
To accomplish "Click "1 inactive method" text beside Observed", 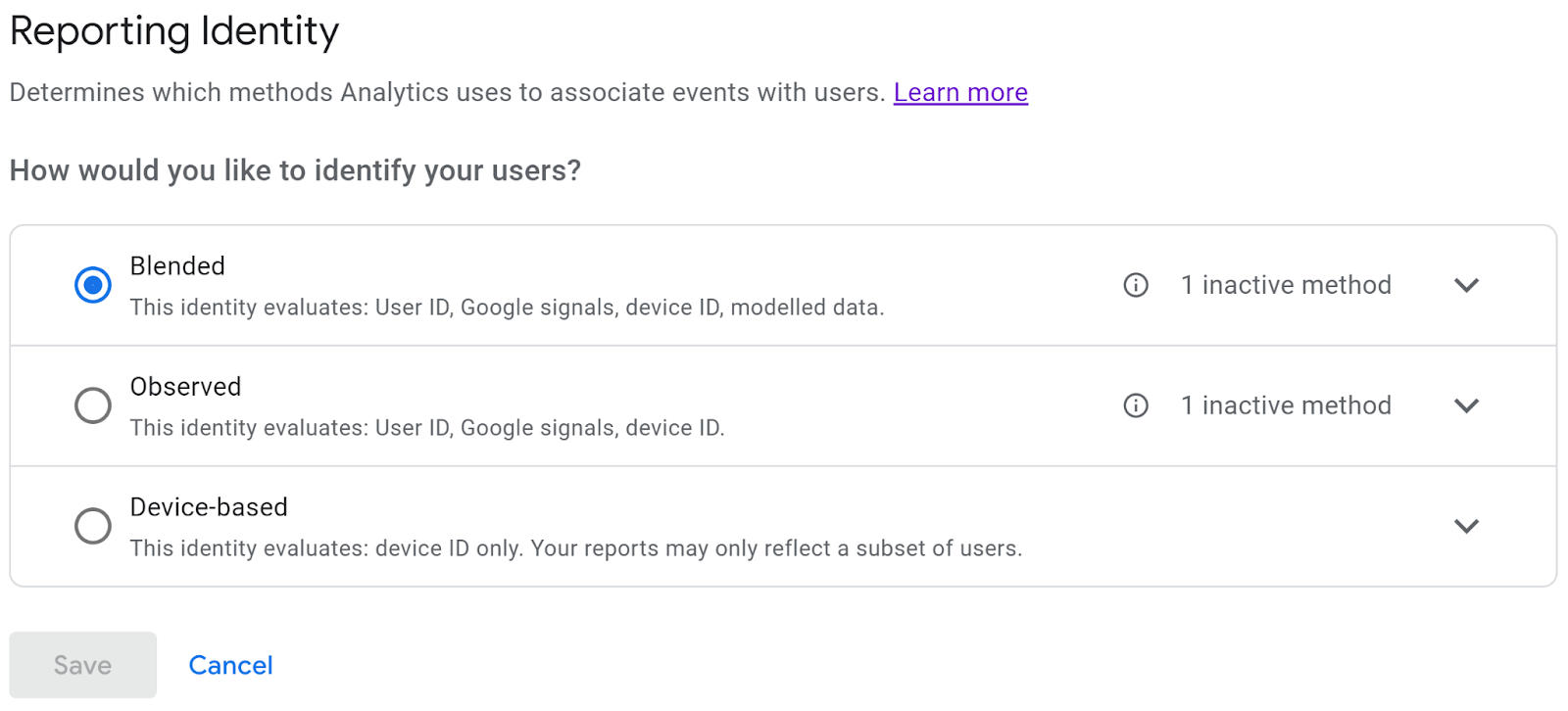I will [1286, 405].
